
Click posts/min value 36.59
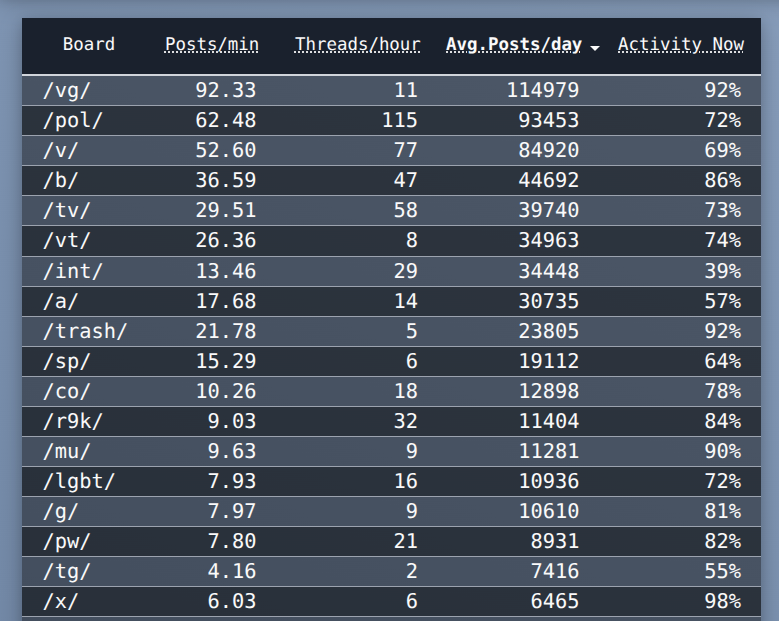(x=226, y=180)
